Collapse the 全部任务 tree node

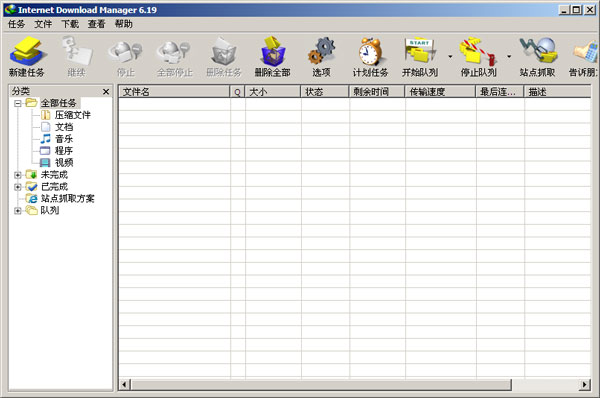click(18, 103)
